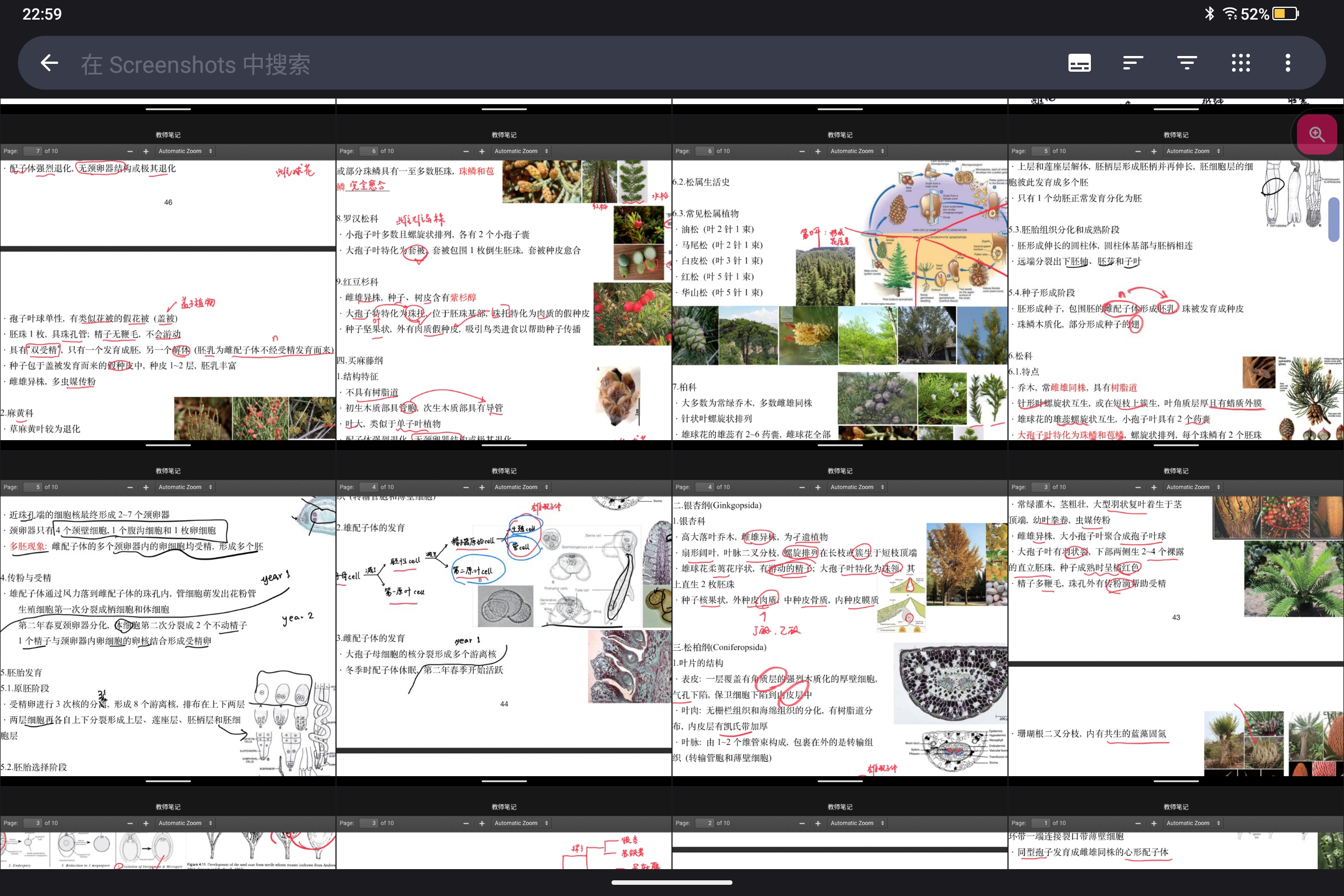Tap the Bluetooth icon in status bar

click(1209, 13)
